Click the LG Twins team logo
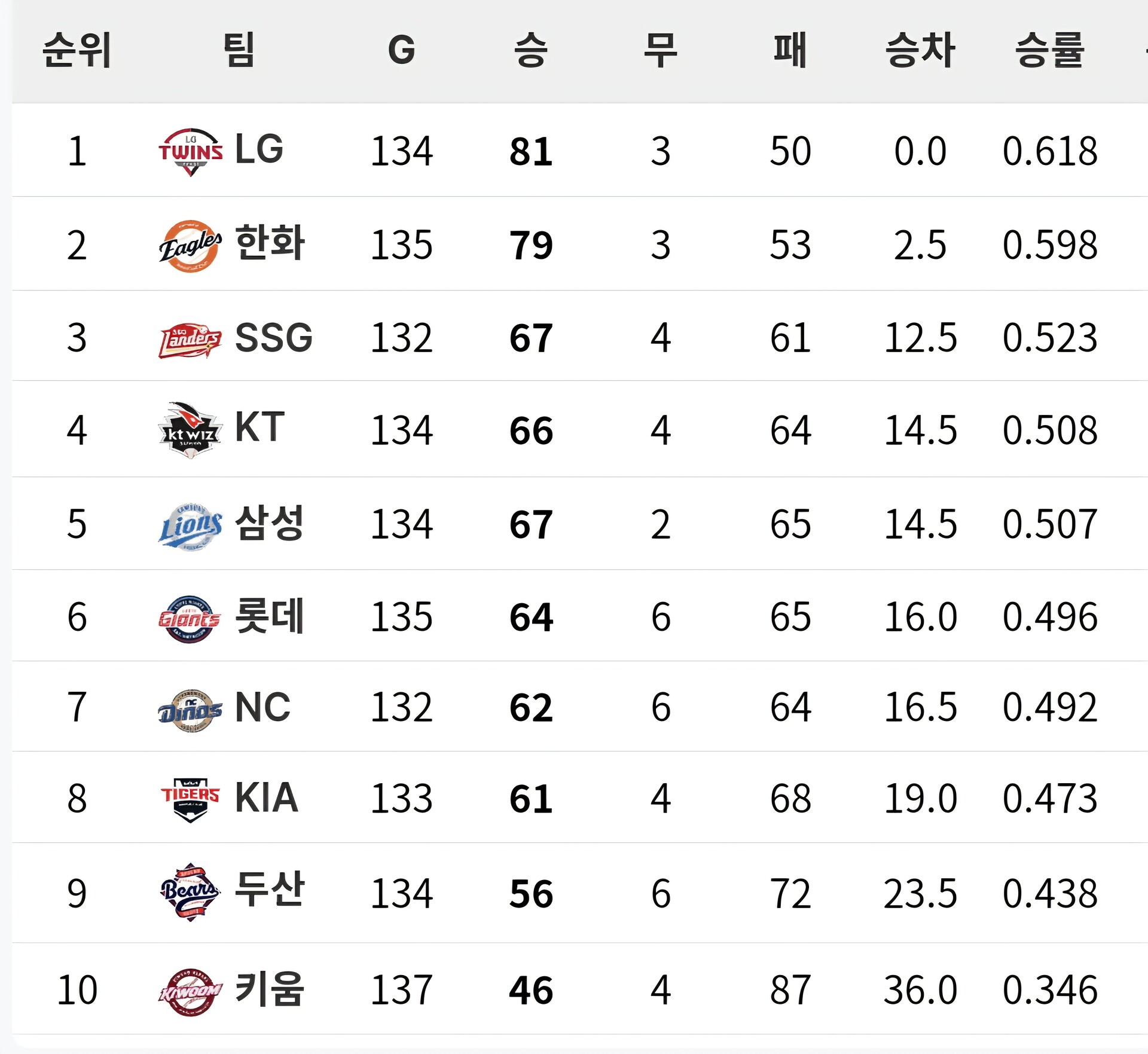 190,152
